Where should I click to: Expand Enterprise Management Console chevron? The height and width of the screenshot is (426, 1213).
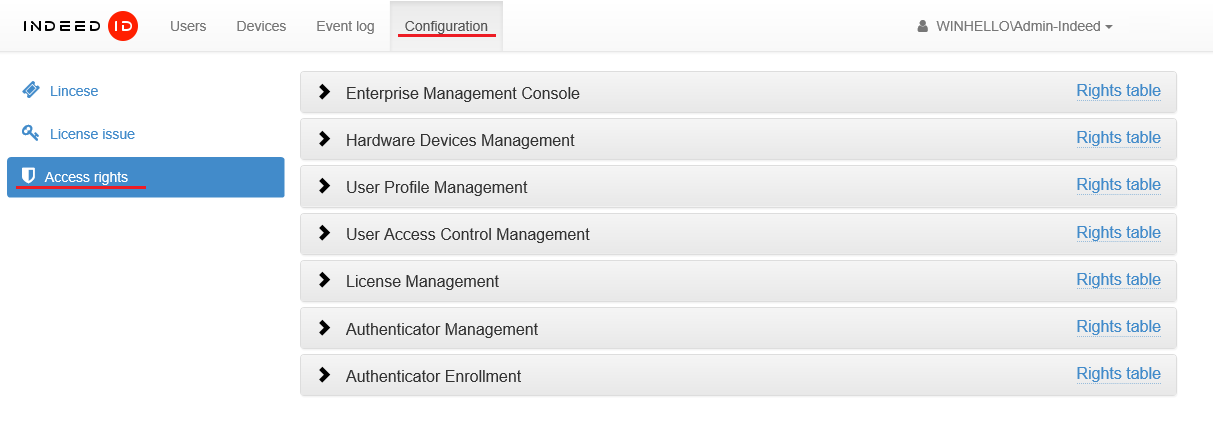324,92
